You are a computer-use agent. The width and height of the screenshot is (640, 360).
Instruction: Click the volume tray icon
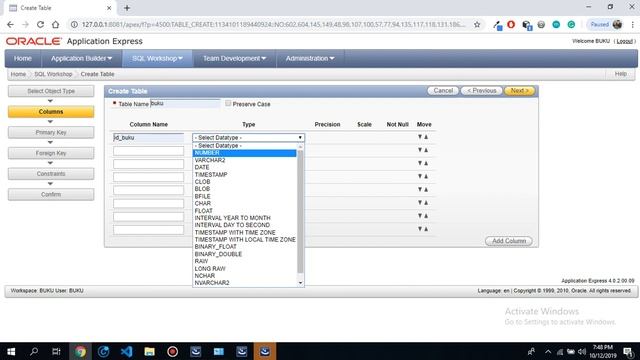[x=582, y=351]
